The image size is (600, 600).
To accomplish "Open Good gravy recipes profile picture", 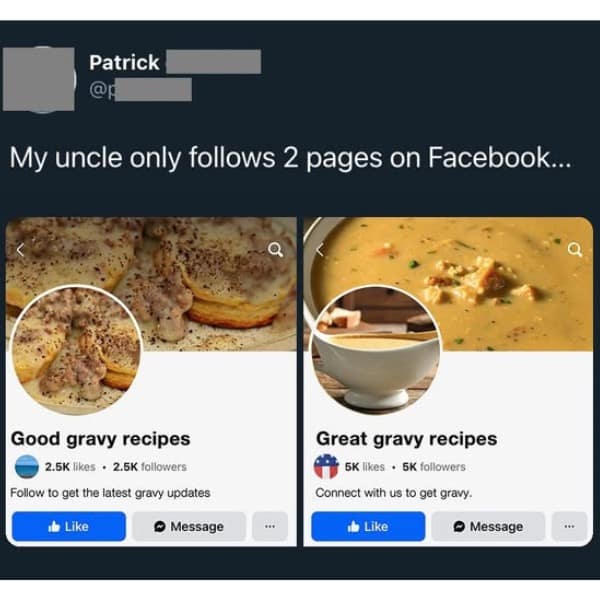I will click(x=77, y=350).
